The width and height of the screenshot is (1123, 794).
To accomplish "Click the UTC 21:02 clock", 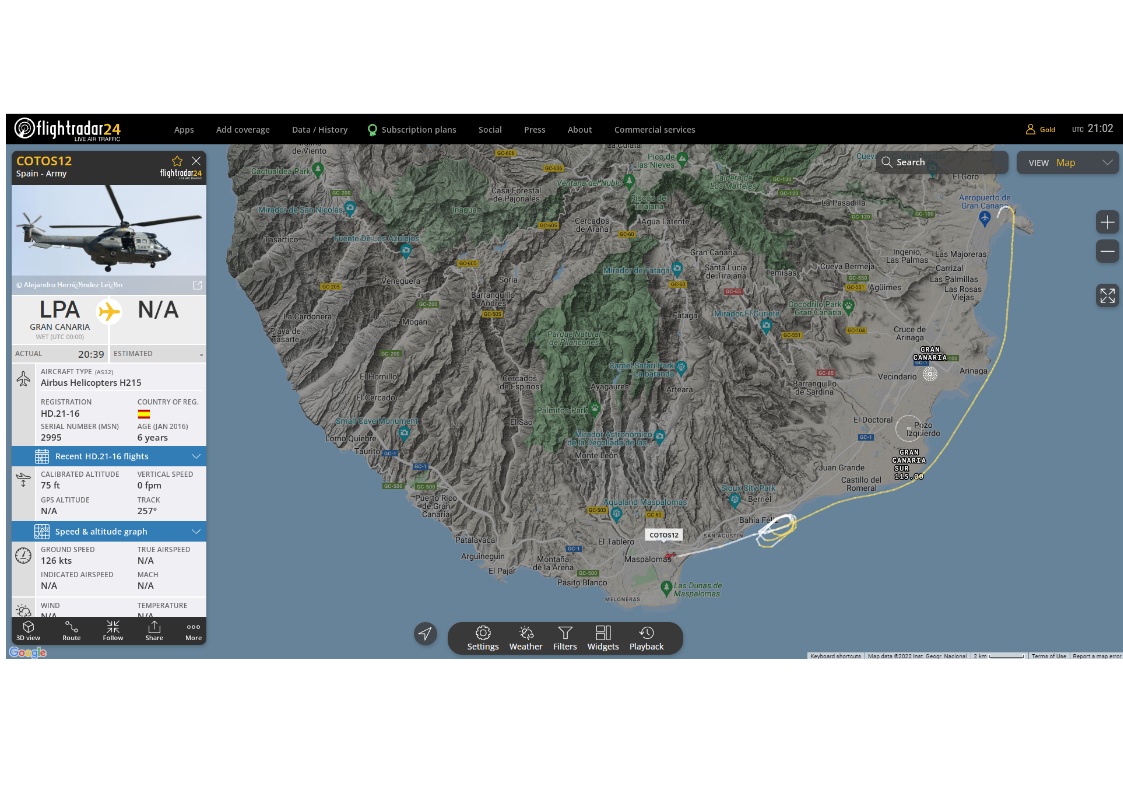I will tap(1092, 129).
